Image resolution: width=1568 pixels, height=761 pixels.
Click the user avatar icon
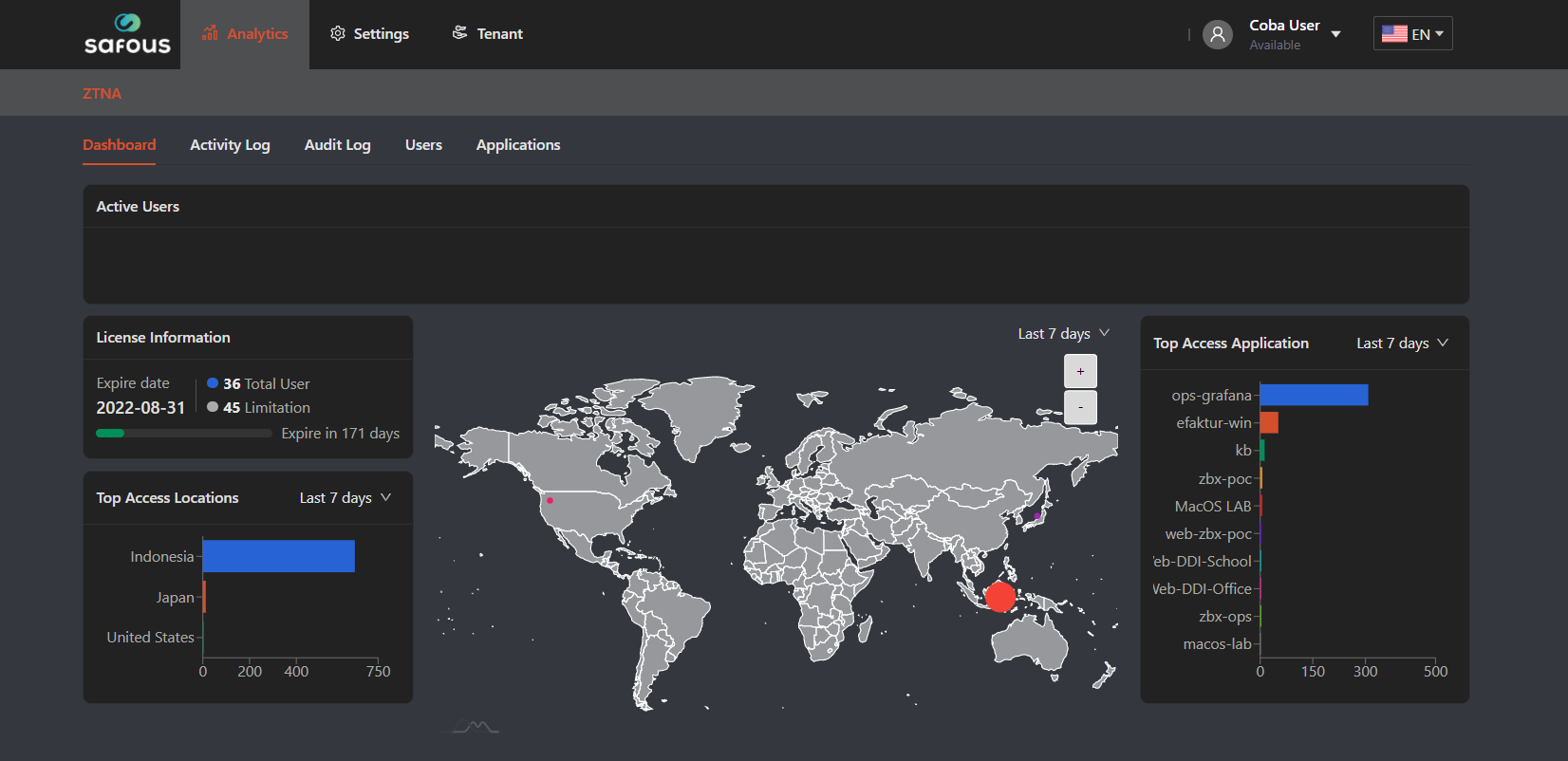click(1217, 34)
